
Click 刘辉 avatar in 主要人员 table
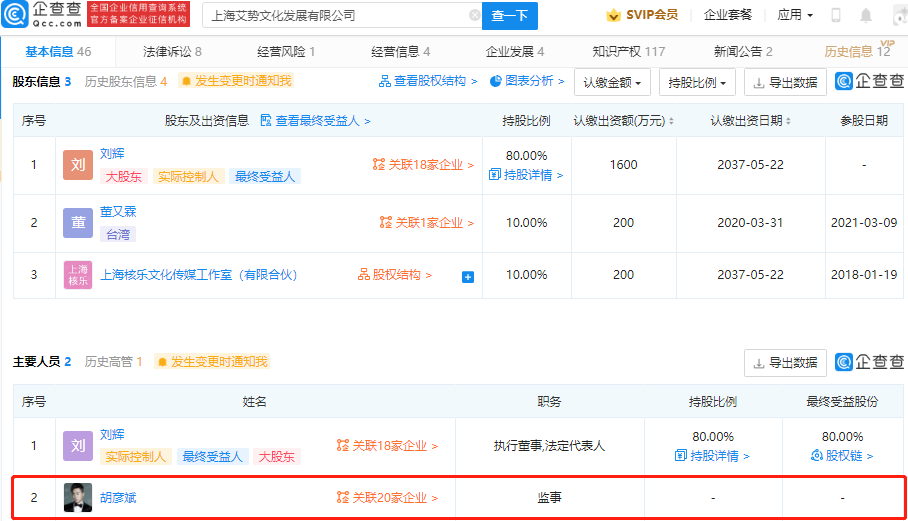78,446
